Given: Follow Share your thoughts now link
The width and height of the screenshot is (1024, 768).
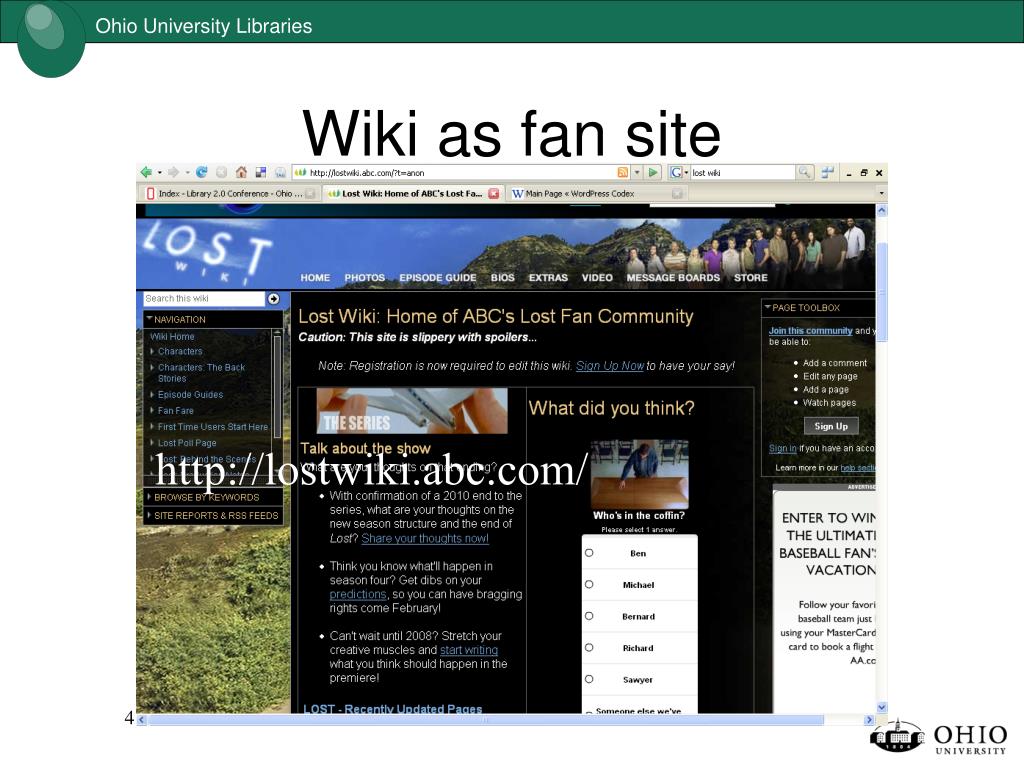Looking at the screenshot, I should click(424, 538).
